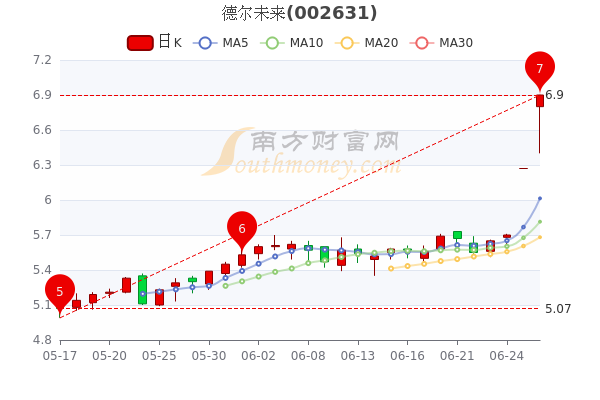Viewport: 600px width, 400px height.
Task: Click the chart title 德尔未来(002631)
Action: [300, 13]
